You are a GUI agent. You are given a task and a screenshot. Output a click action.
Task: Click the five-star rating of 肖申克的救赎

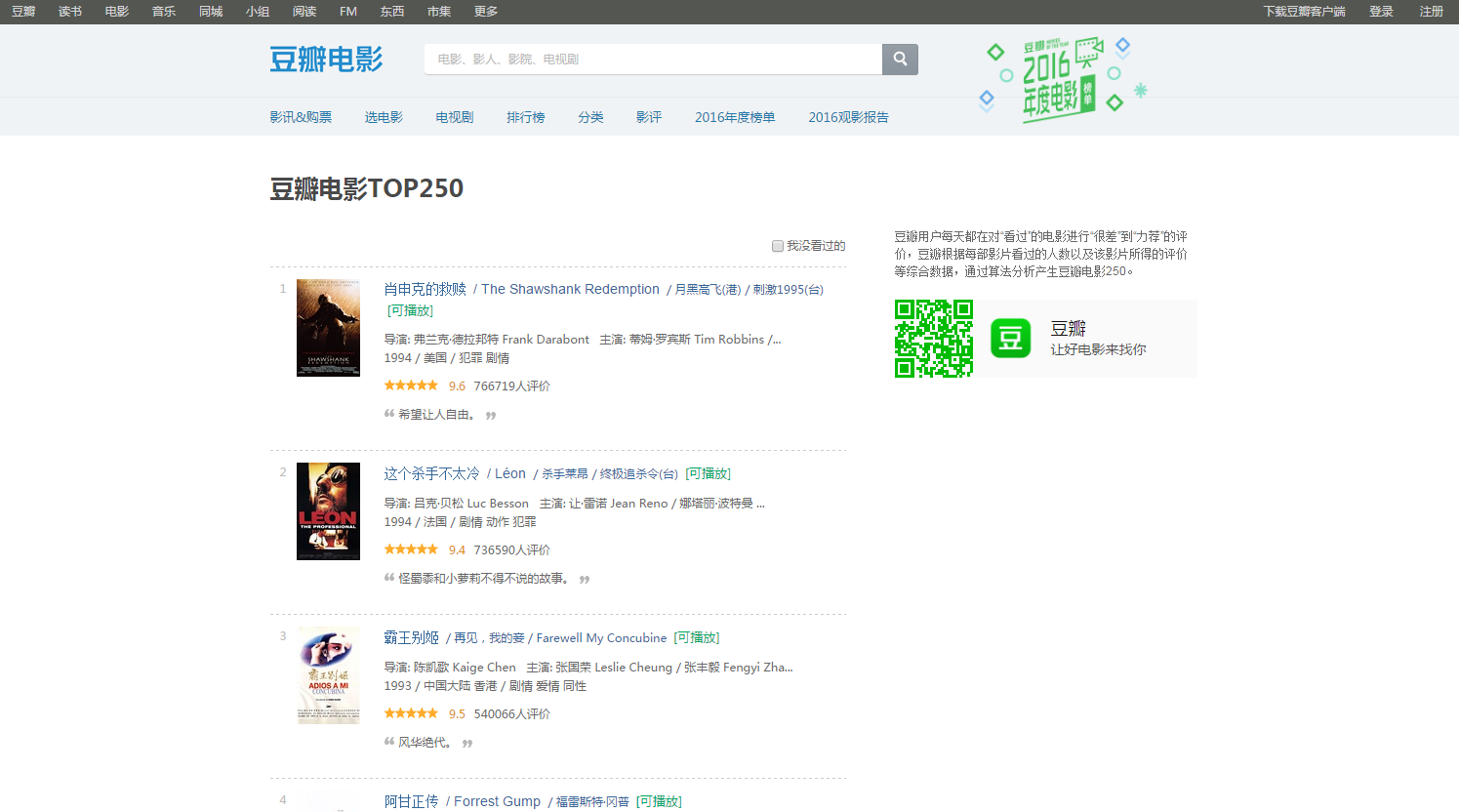411,385
